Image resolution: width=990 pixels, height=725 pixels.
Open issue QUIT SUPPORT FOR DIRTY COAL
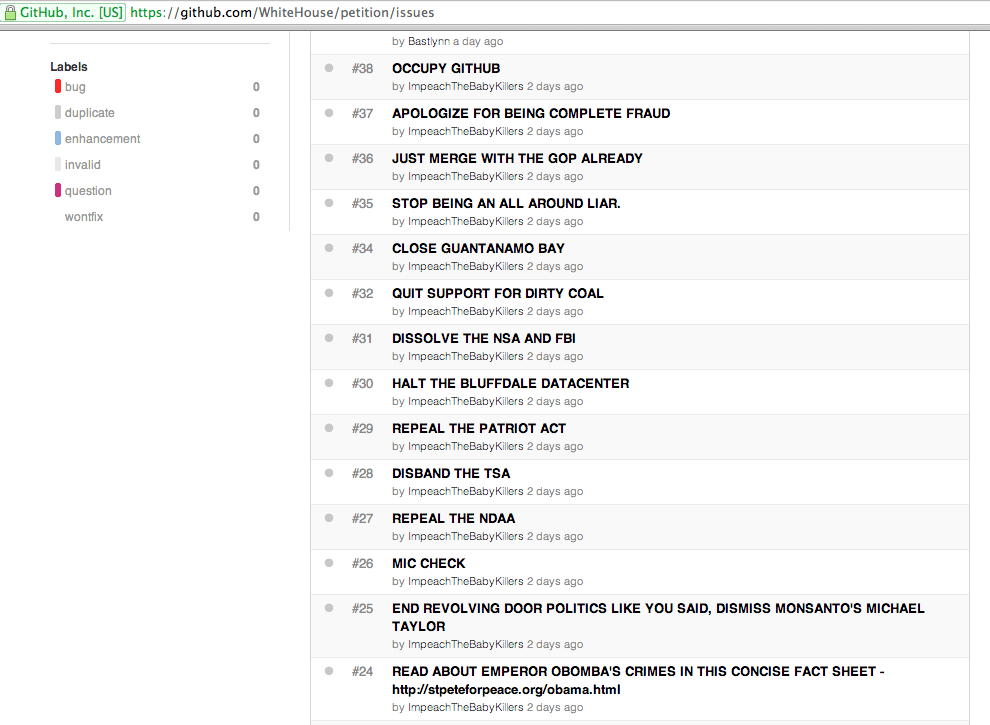coord(498,294)
